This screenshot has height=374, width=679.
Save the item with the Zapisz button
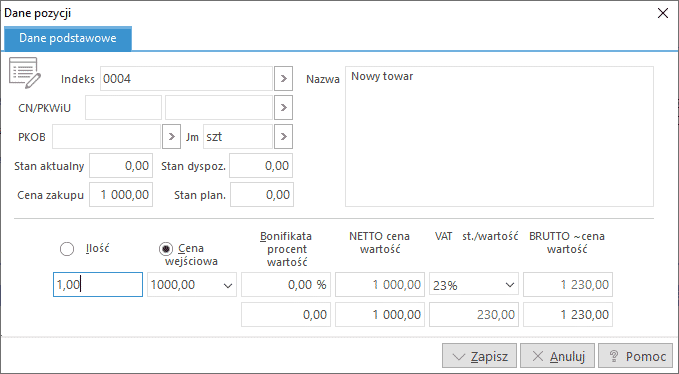(479, 356)
